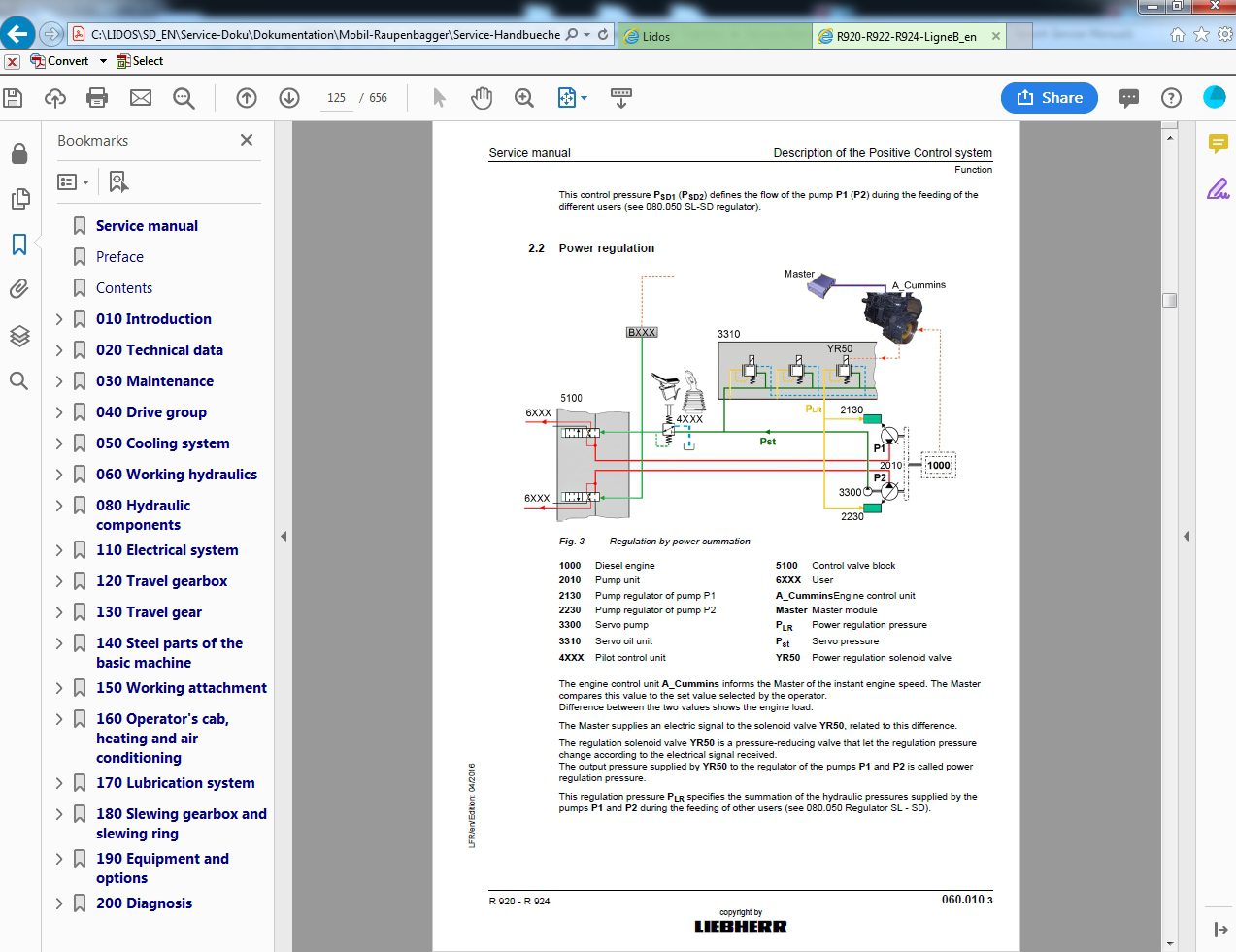This screenshot has height=952, width=1236.
Task: Click the add new bookmark icon
Action: [118, 181]
